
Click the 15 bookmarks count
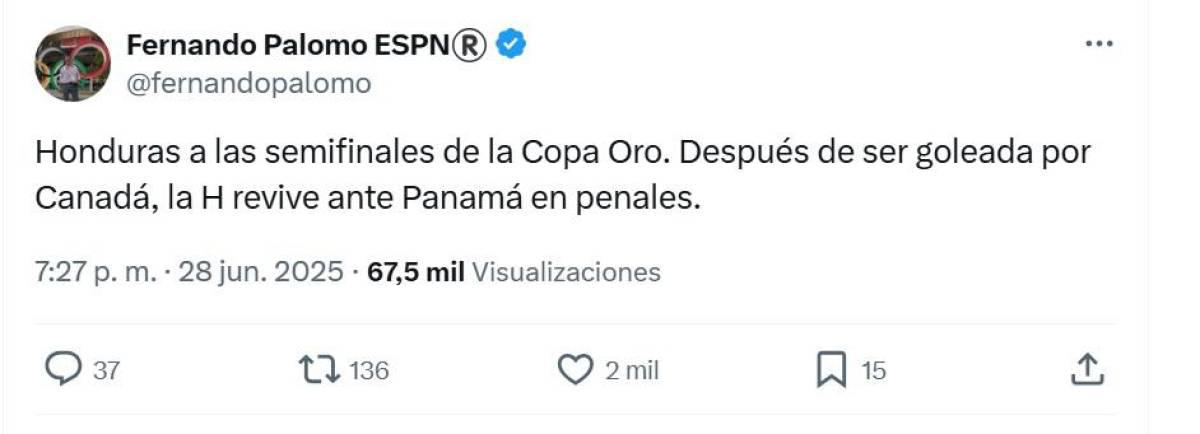[873, 371]
